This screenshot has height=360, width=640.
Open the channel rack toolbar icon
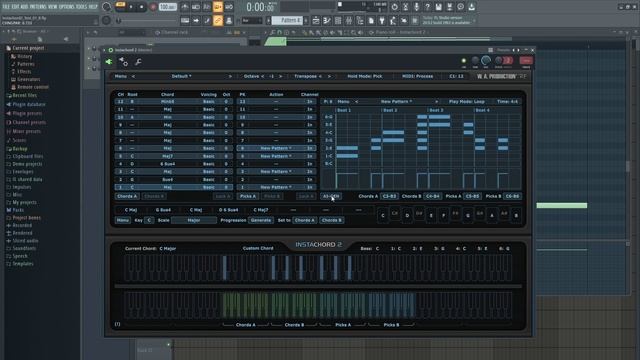(338, 20)
